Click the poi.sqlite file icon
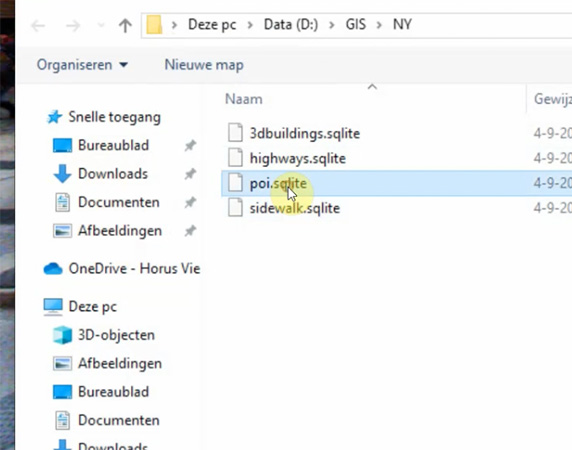Screen dimensions: 572x450 pyautogui.click(x=235, y=182)
